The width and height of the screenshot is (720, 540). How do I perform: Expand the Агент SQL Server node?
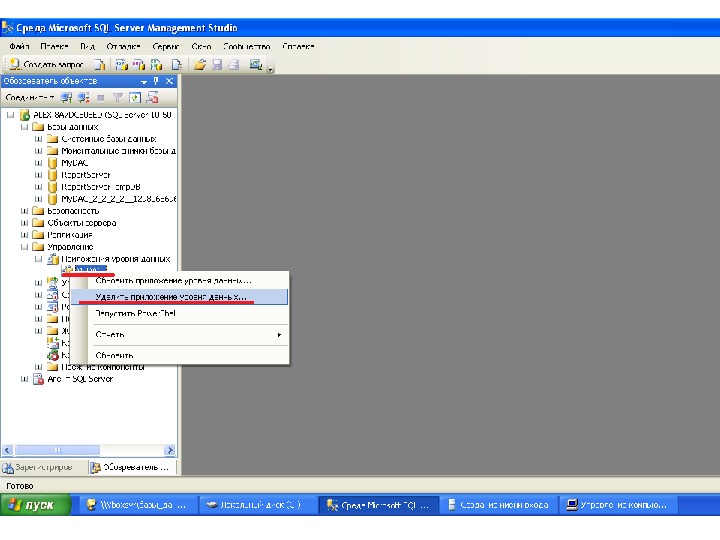(24, 379)
